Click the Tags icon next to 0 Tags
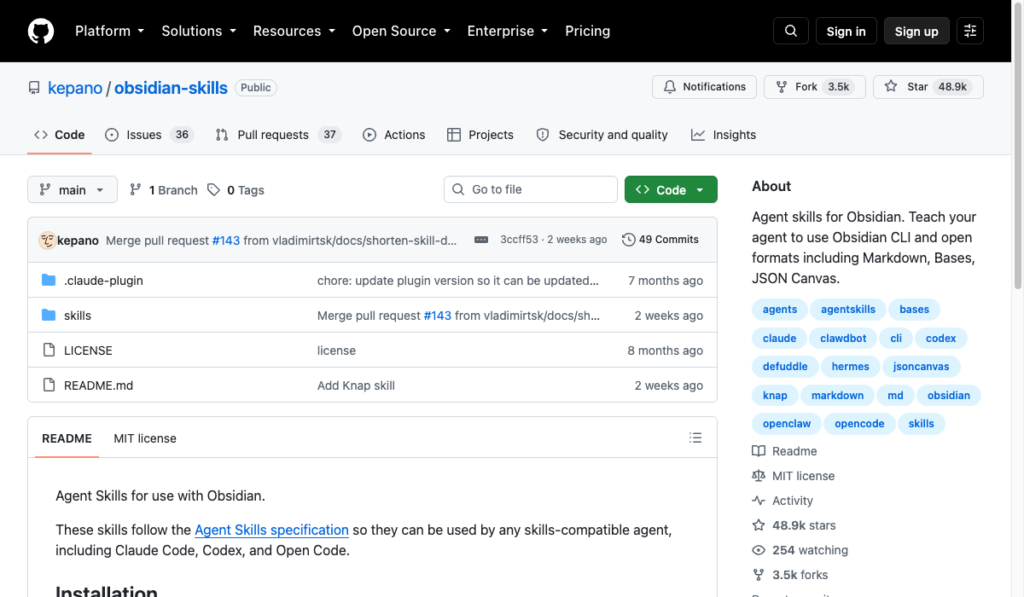Viewport: 1024px width, 597px height. [x=214, y=189]
